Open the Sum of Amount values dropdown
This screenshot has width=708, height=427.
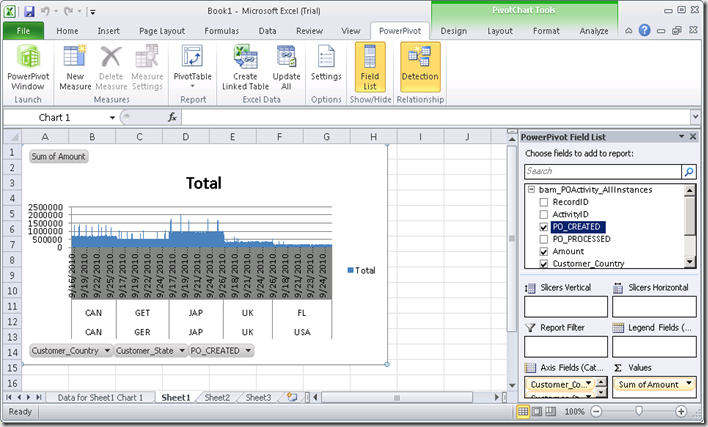pos(689,384)
